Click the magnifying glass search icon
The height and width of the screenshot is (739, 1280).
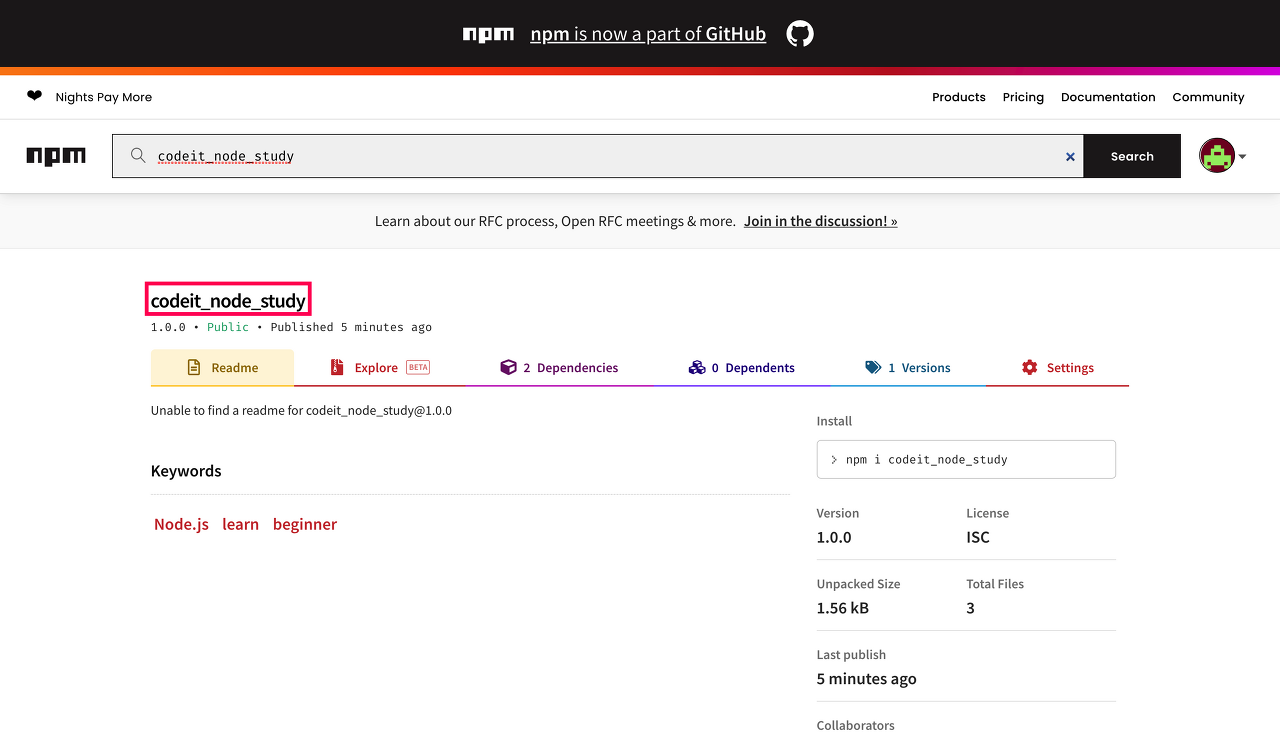pos(139,156)
